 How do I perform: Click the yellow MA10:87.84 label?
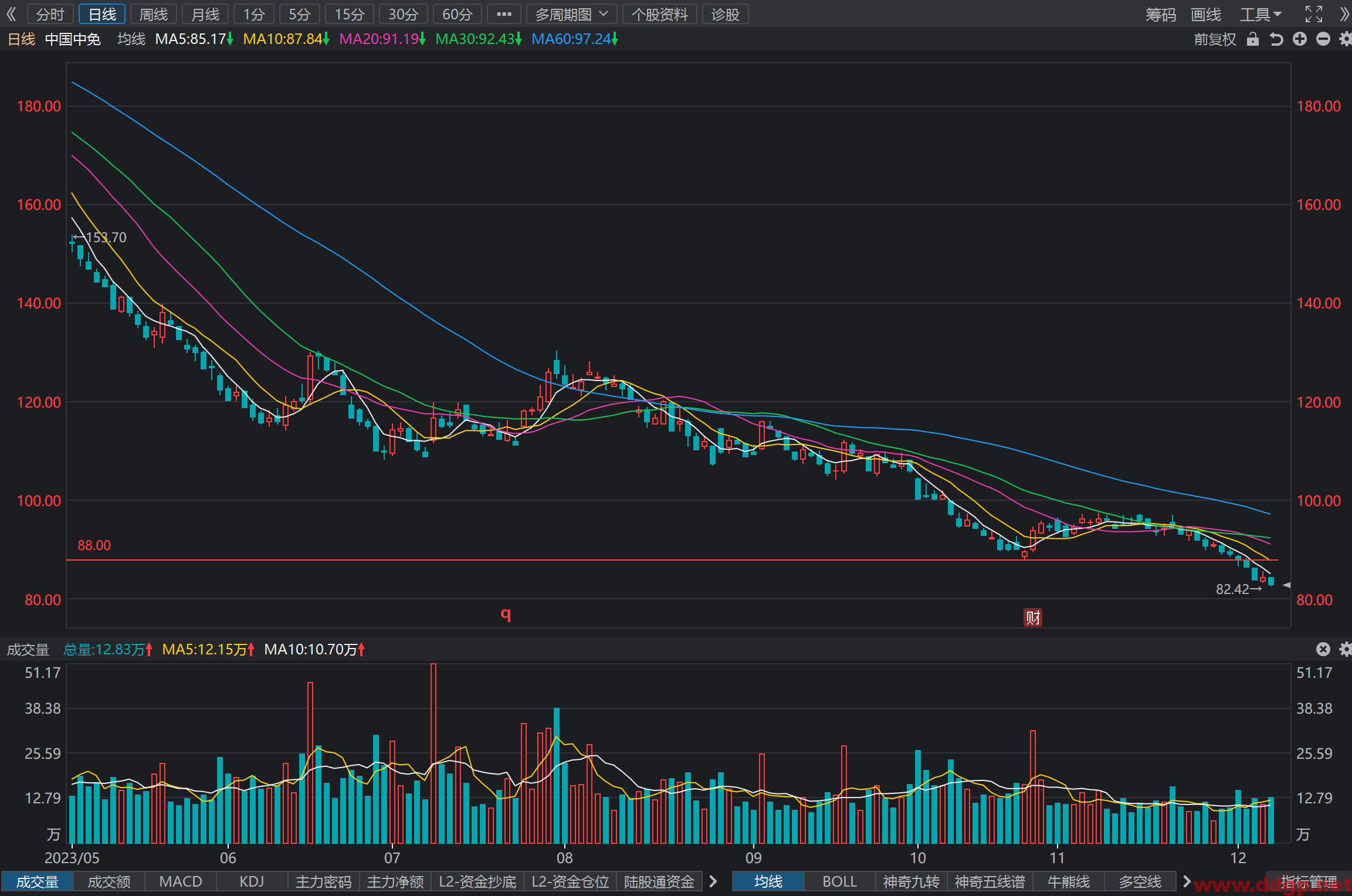(286, 39)
